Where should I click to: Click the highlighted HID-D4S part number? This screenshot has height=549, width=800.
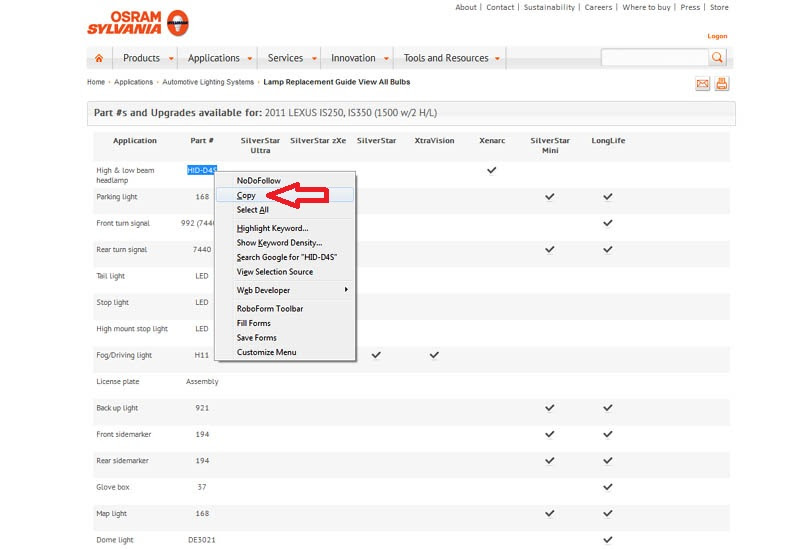[x=202, y=170]
